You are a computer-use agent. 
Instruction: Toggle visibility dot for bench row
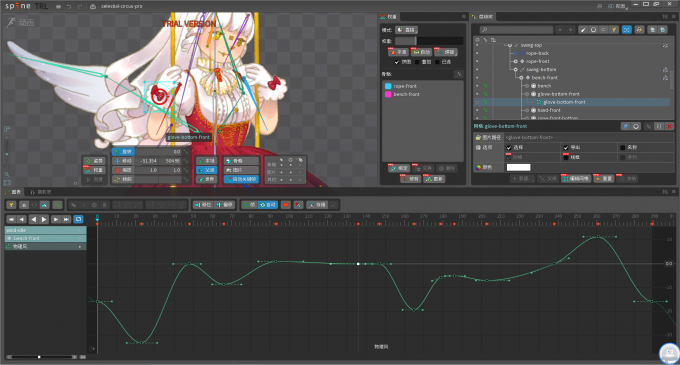tap(477, 86)
